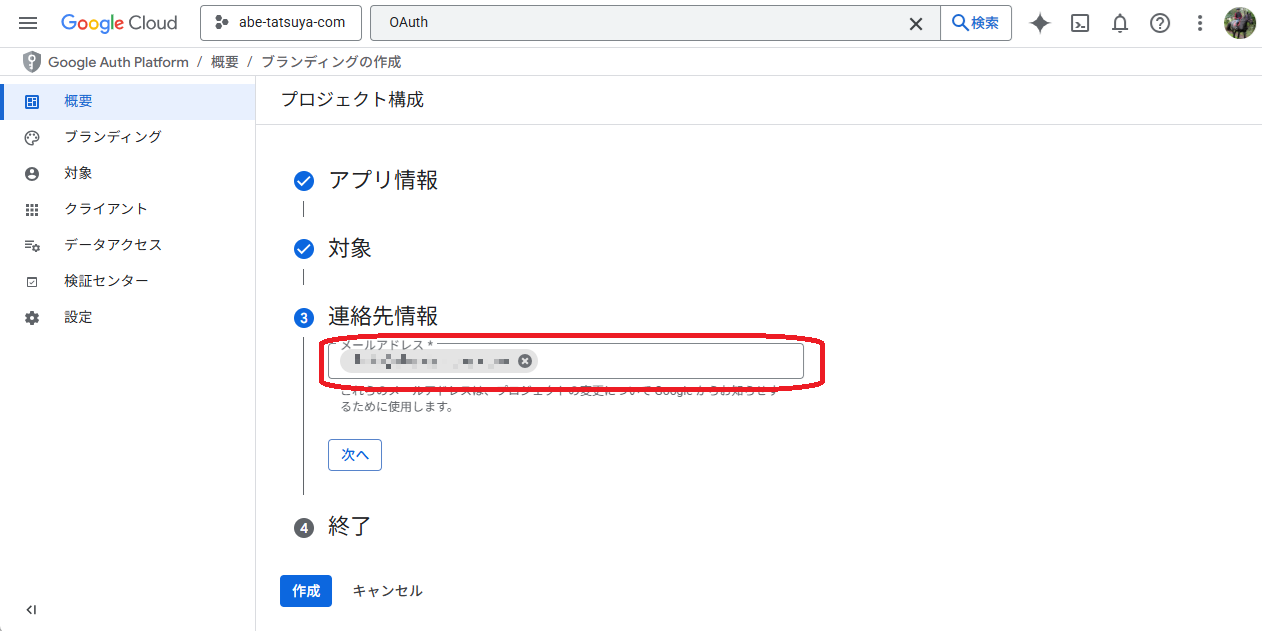1262x631 pixels.
Task: Open データアクセス sidebar item
Action: click(x=112, y=245)
